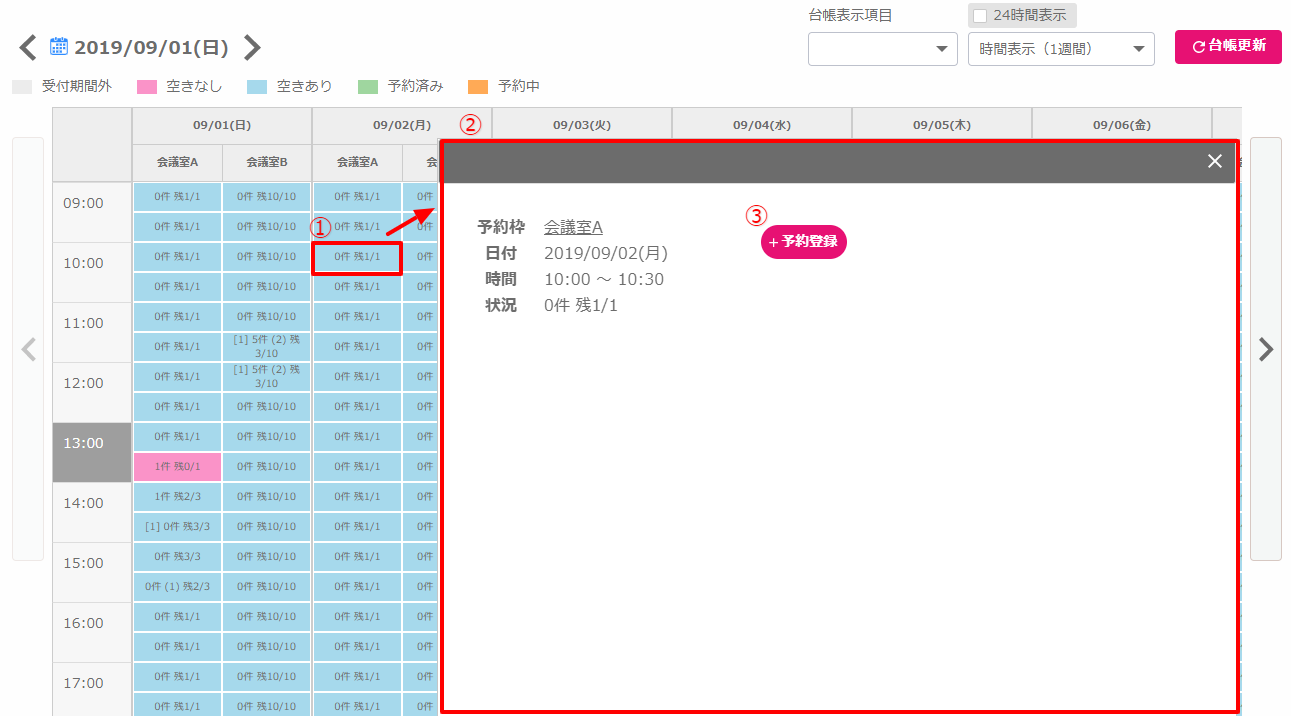1291x716 pixels.
Task: Click the 空きなし pink legend swatch
Action: coord(148,87)
